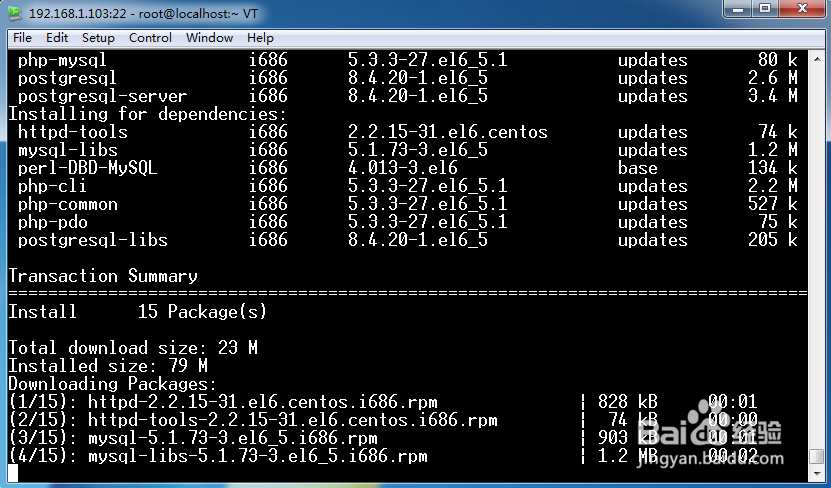Click the vertical scrollbar thumb
Screen dimensions: 831x488
[817, 456]
